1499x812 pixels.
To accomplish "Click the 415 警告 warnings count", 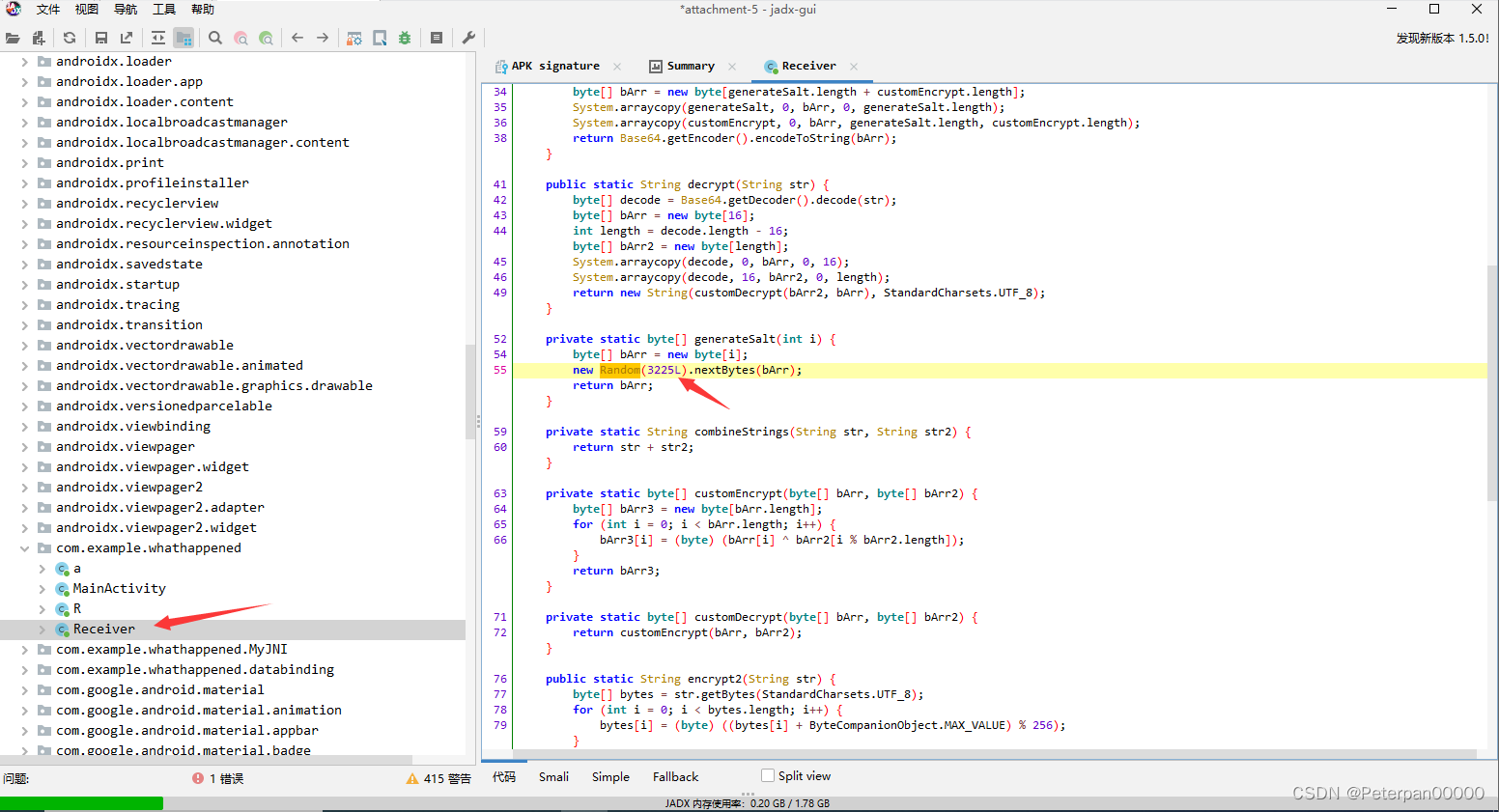I will [x=447, y=778].
